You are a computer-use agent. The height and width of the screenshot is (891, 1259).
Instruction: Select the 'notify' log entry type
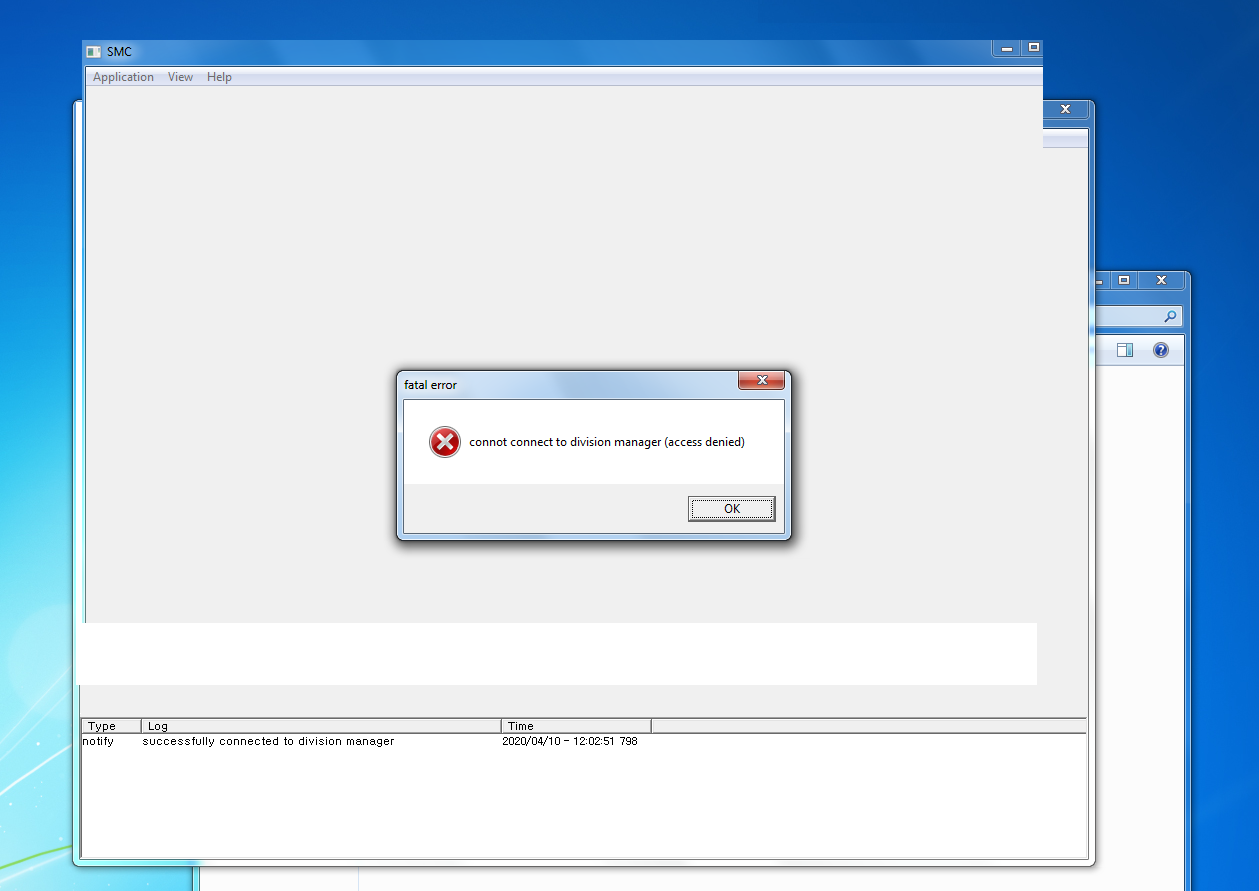tap(98, 741)
